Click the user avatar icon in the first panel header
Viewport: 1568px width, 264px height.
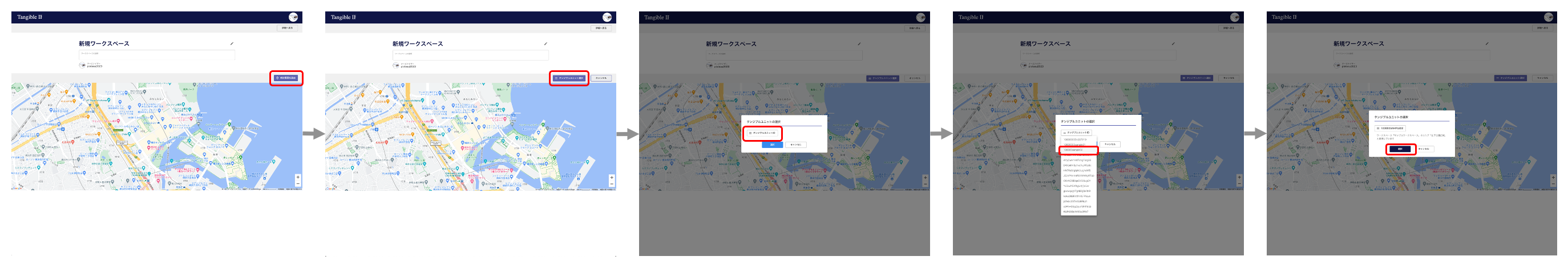[x=293, y=17]
